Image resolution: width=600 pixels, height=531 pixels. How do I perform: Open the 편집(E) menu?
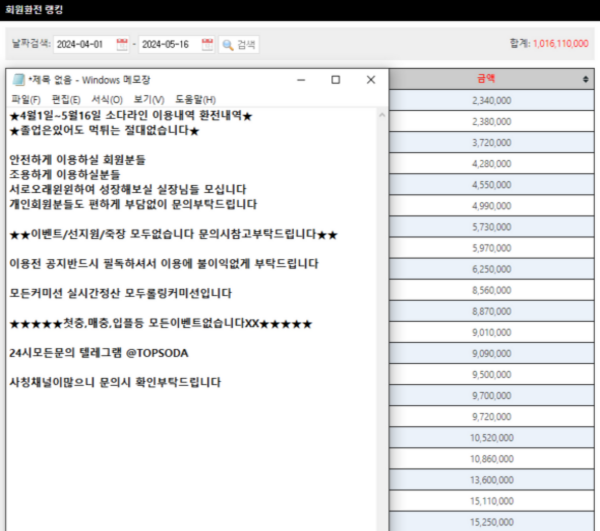[x=66, y=99]
